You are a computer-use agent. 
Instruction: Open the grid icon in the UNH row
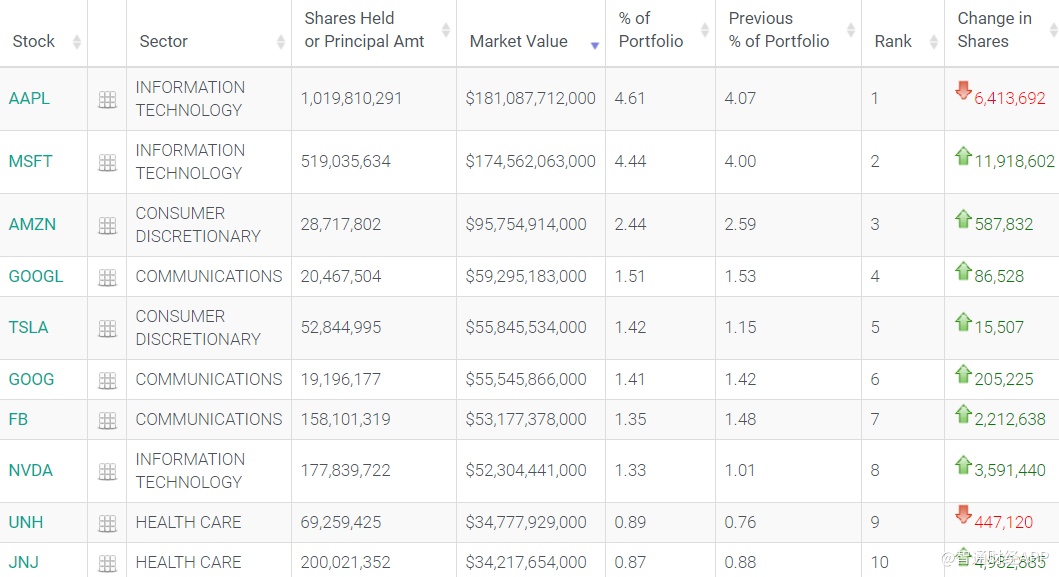(107, 524)
